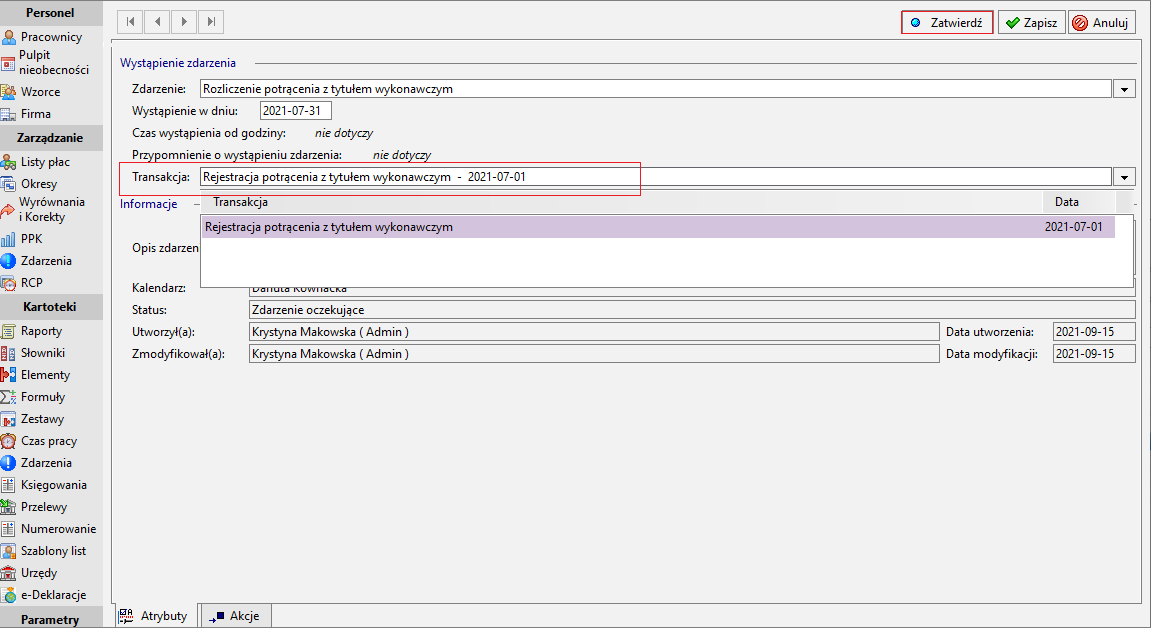Switch to the Atrybuty tab
Screen dimensions: 1151x632
coord(156,616)
